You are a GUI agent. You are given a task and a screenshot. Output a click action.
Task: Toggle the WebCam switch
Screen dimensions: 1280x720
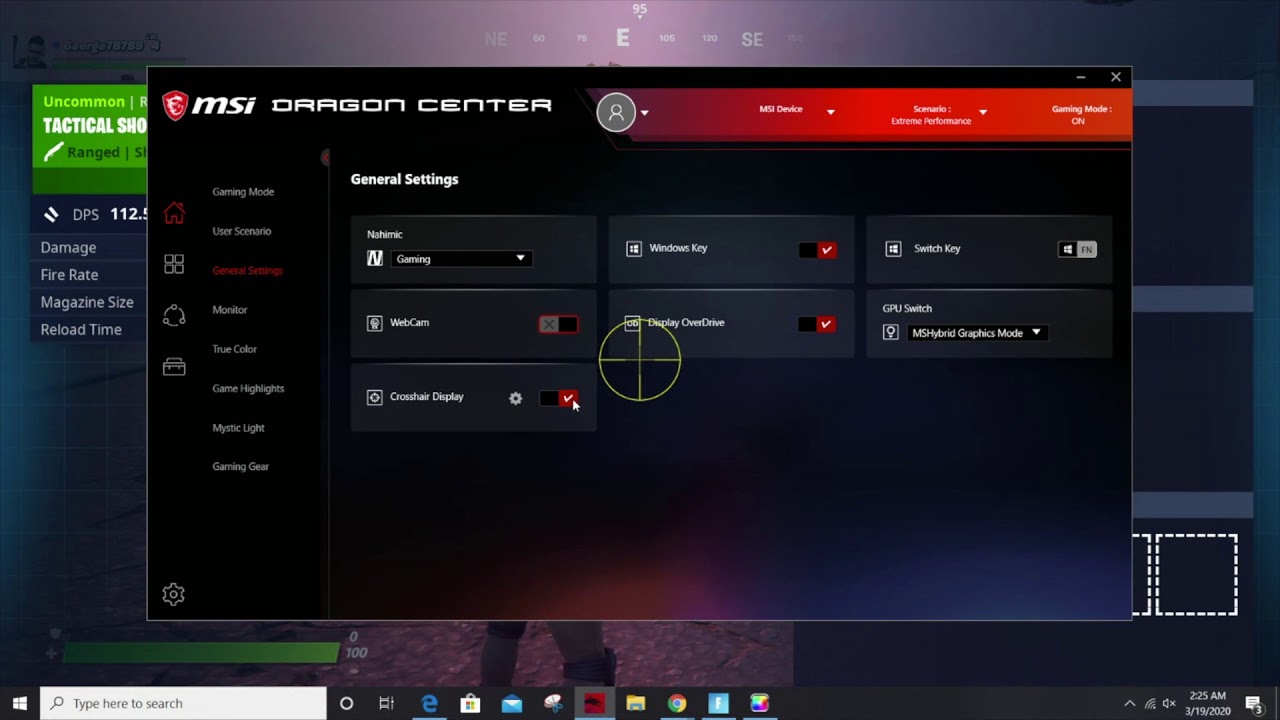click(x=558, y=324)
